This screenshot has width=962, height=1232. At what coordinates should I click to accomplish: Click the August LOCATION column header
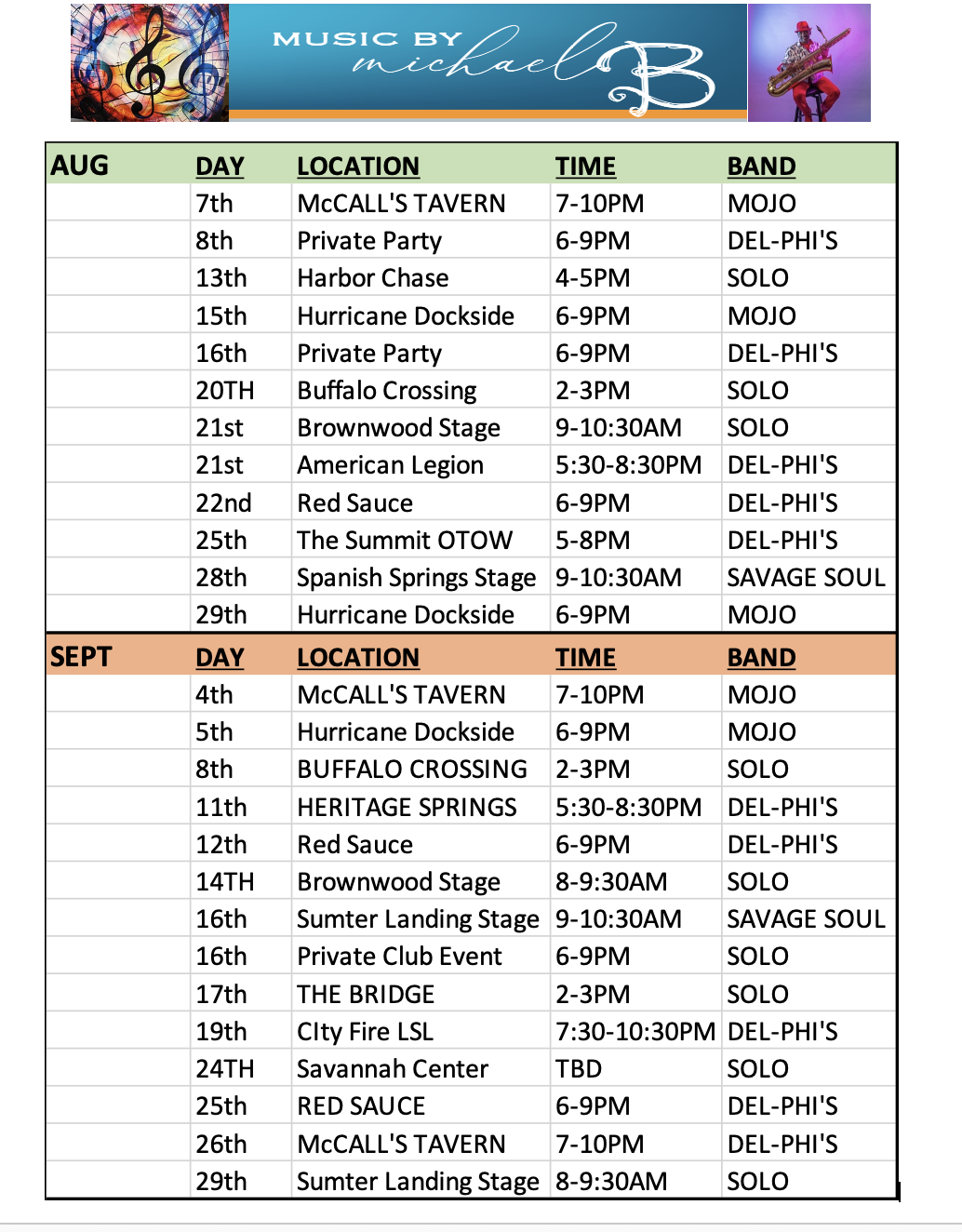[358, 167]
